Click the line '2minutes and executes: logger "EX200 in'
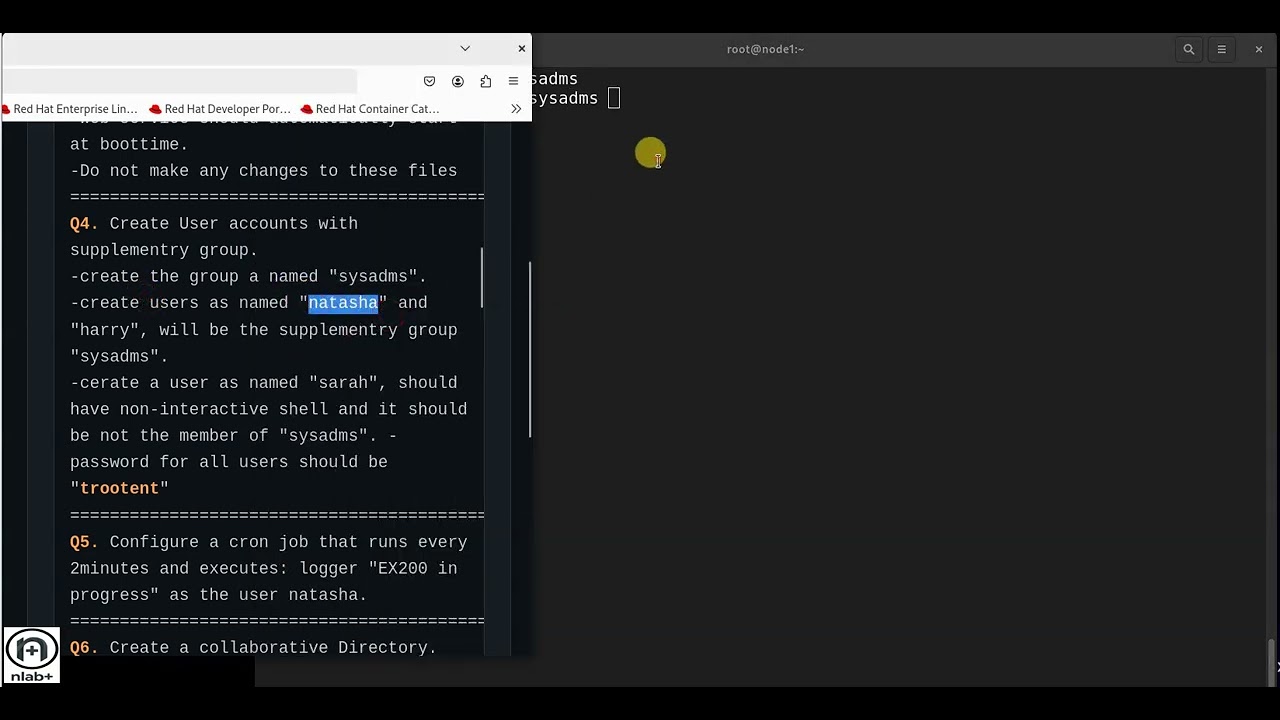This screenshot has height=720, width=1280. 263,568
